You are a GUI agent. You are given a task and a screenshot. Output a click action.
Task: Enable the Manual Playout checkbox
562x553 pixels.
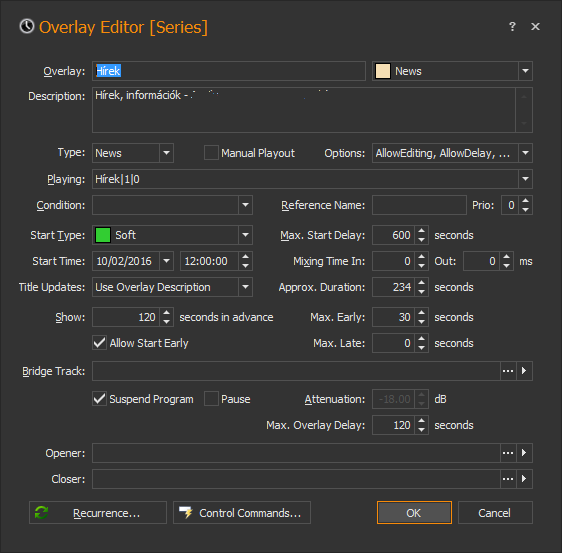pyautogui.click(x=211, y=153)
